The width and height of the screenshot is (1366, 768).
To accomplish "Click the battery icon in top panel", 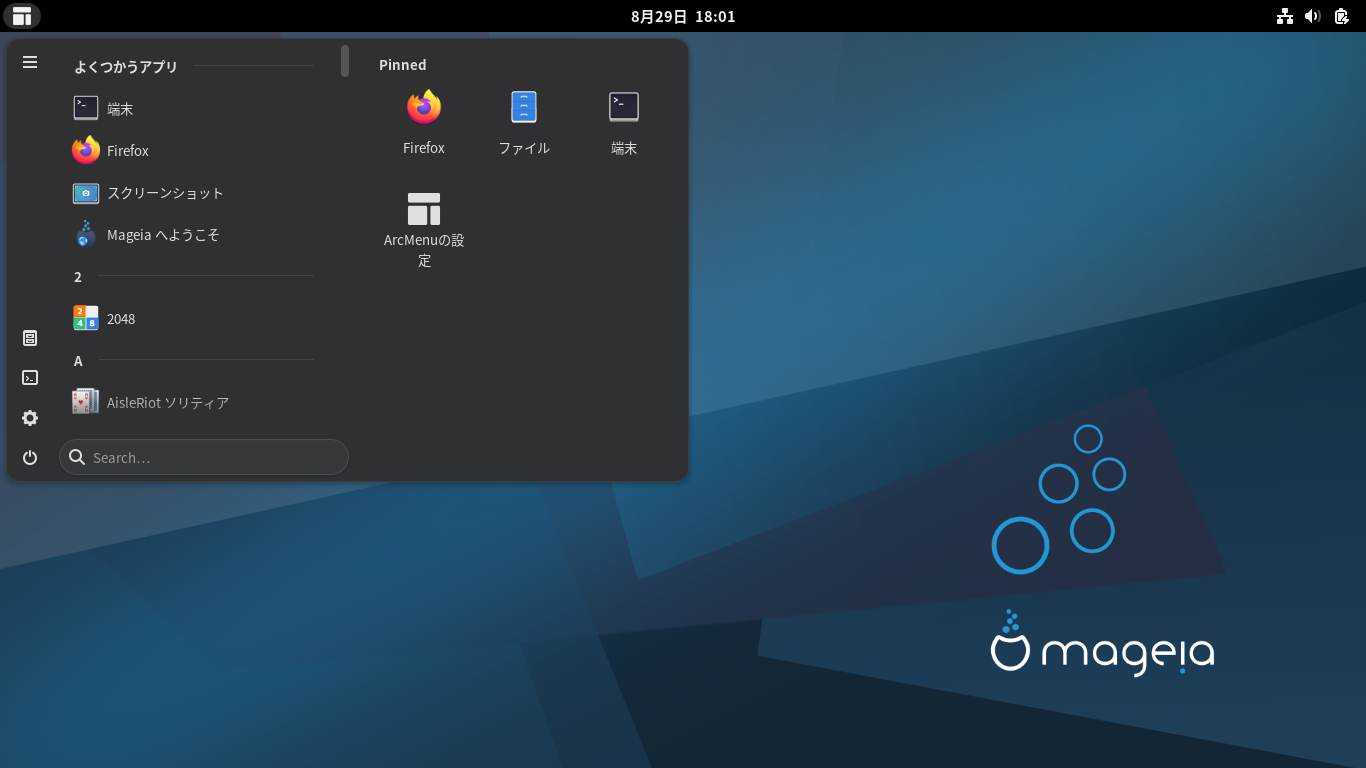I will (x=1342, y=16).
